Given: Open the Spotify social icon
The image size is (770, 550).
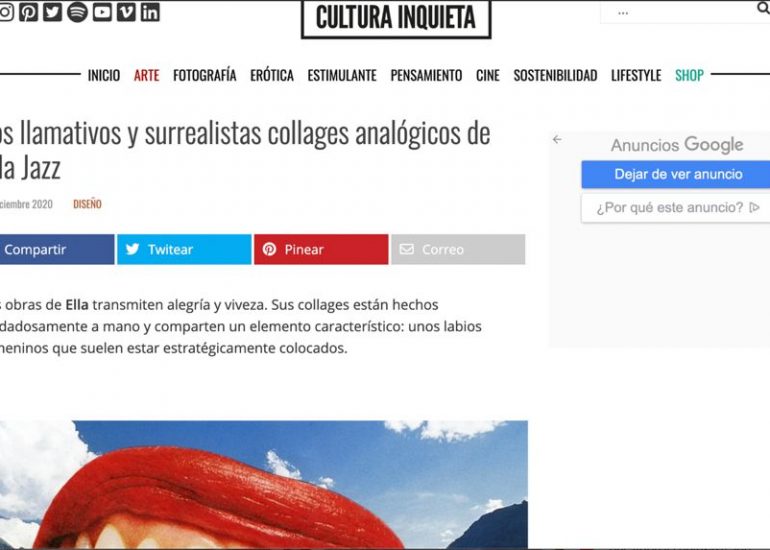Looking at the screenshot, I should [77, 12].
